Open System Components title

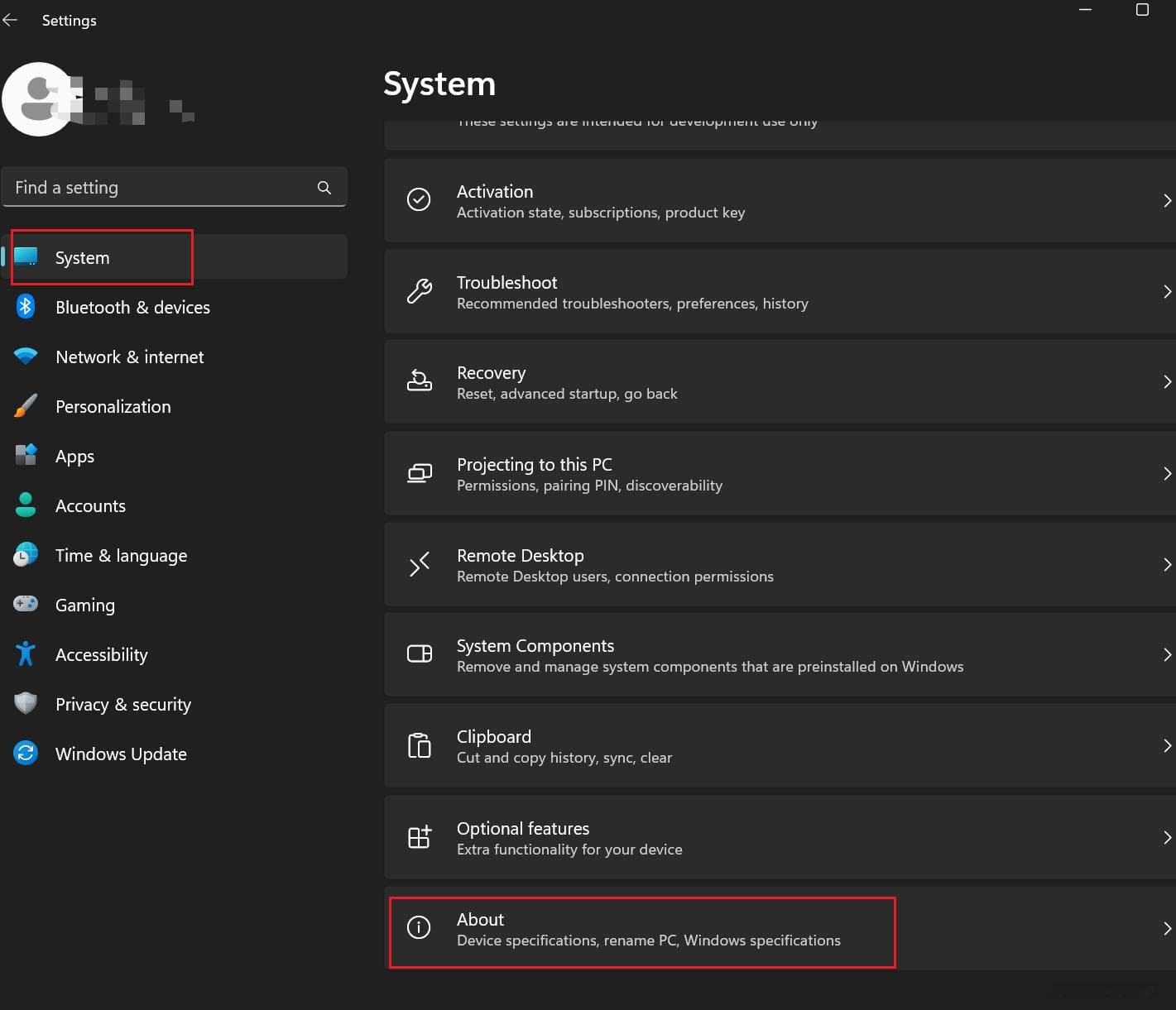coord(535,646)
